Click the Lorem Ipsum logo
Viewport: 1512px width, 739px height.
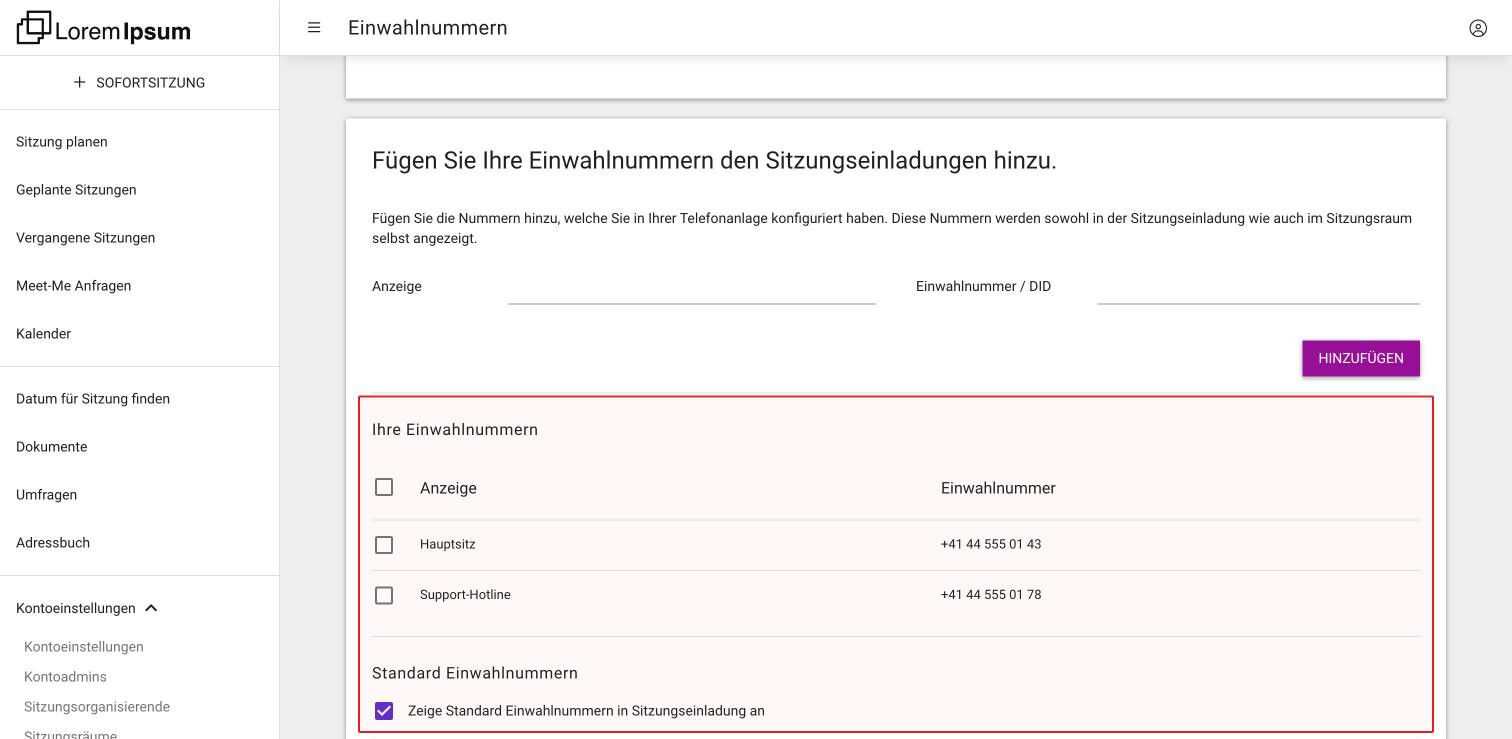point(104,28)
